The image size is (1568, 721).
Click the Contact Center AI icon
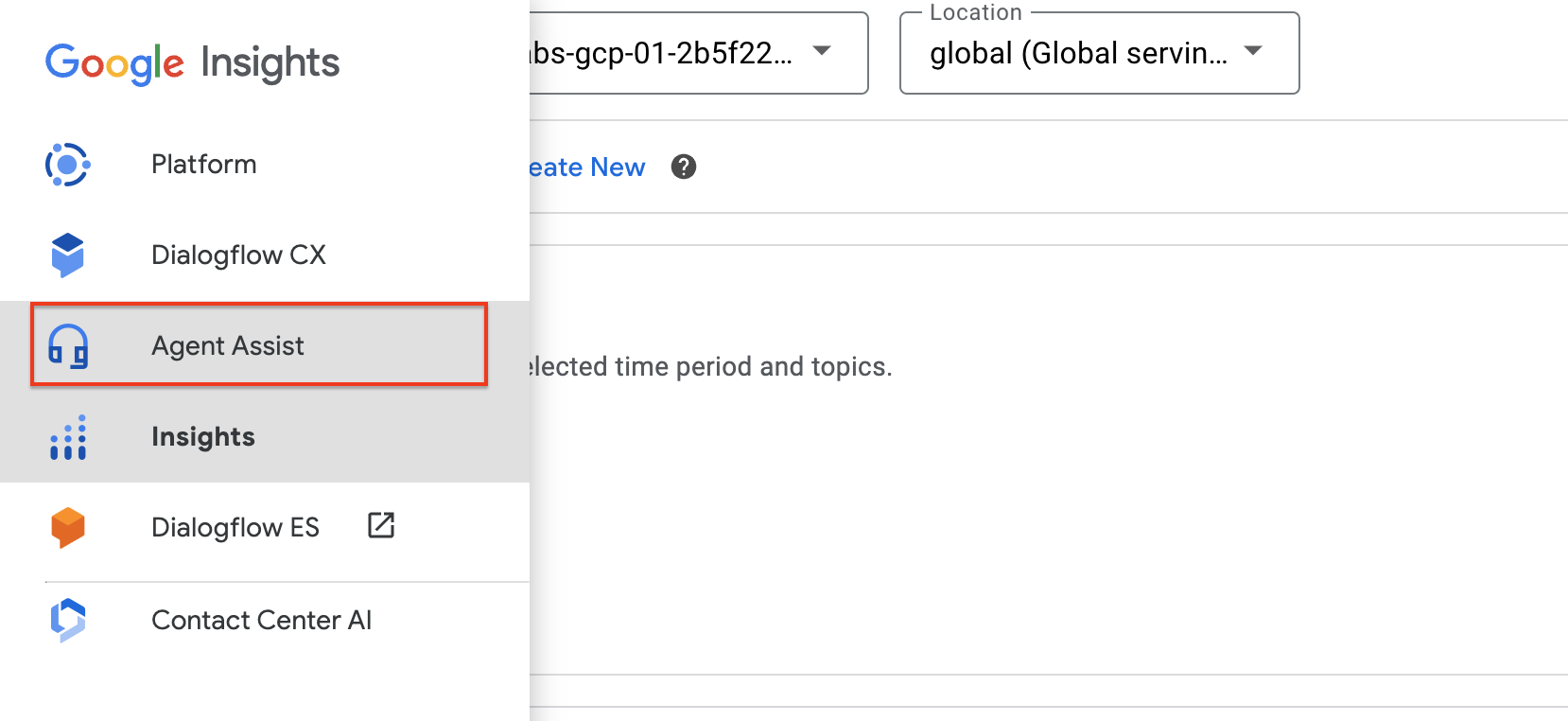click(x=68, y=620)
